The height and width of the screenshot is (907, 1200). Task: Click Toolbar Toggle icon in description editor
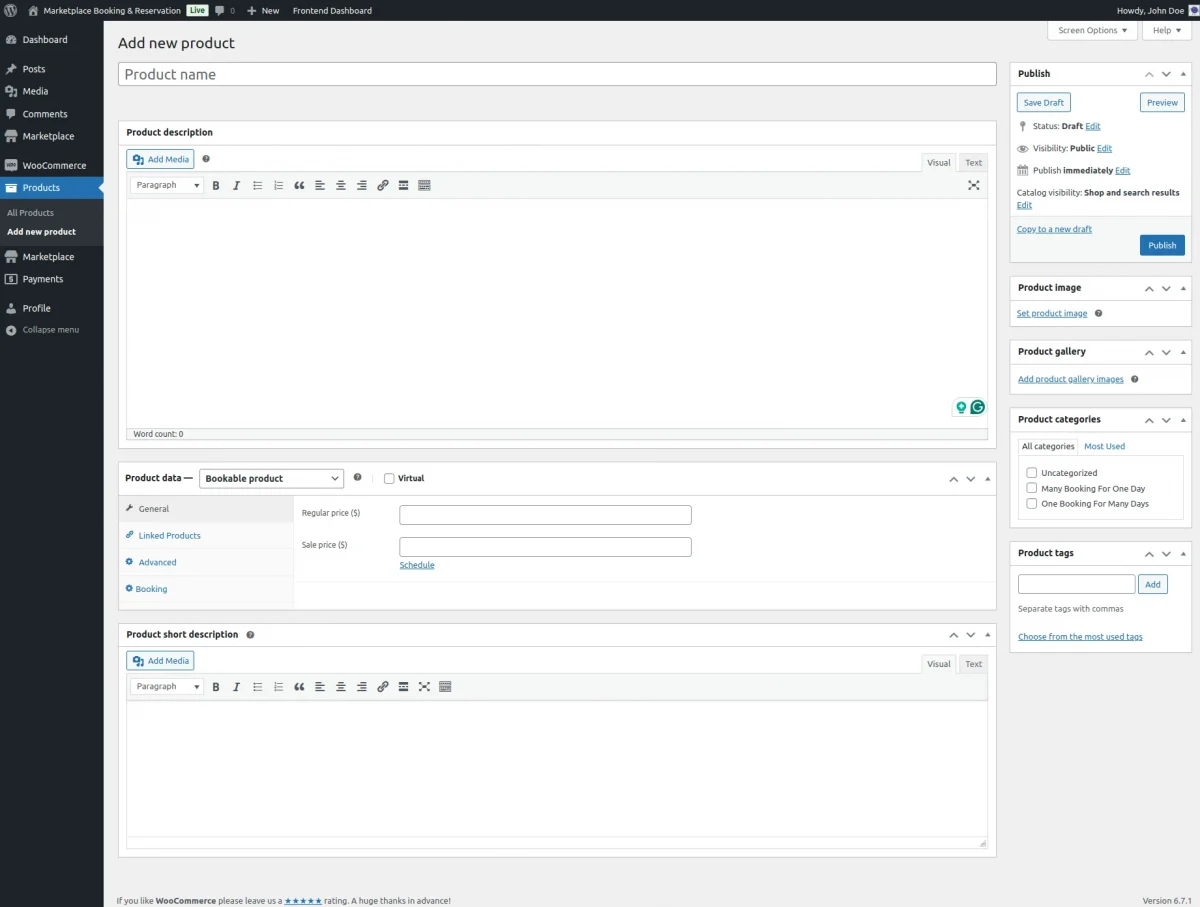[x=424, y=185]
